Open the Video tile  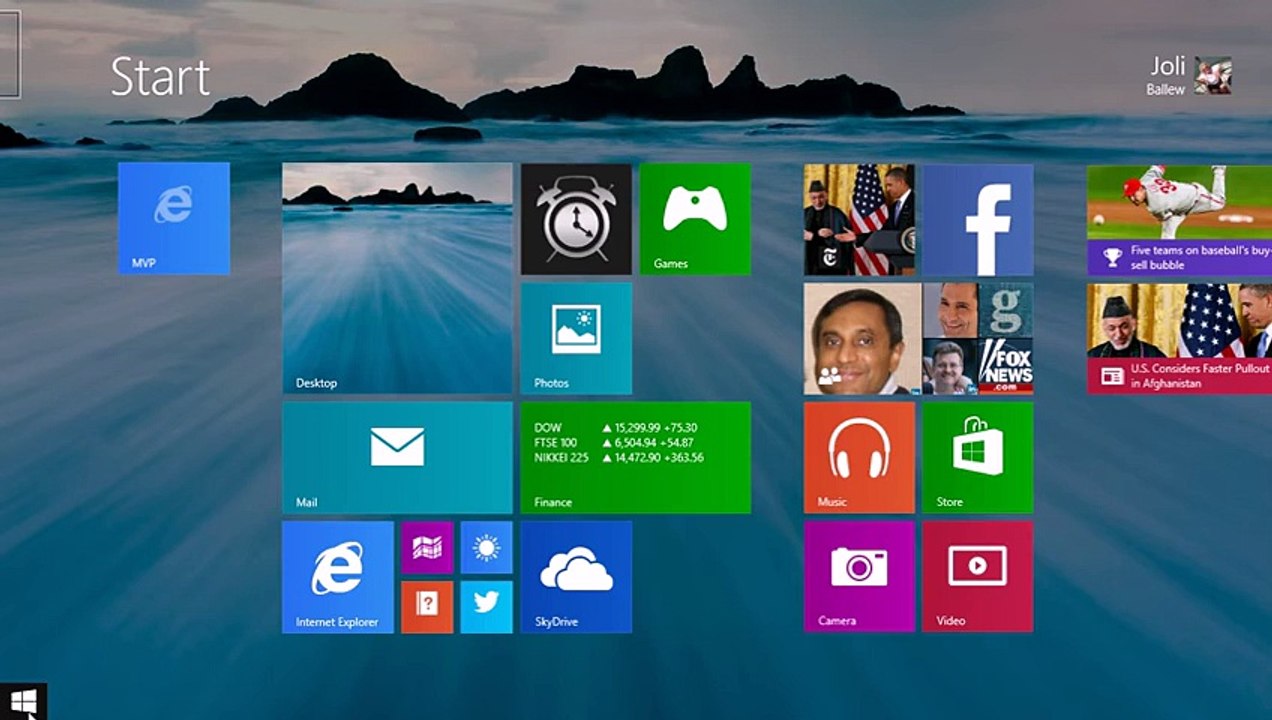[x=978, y=577]
